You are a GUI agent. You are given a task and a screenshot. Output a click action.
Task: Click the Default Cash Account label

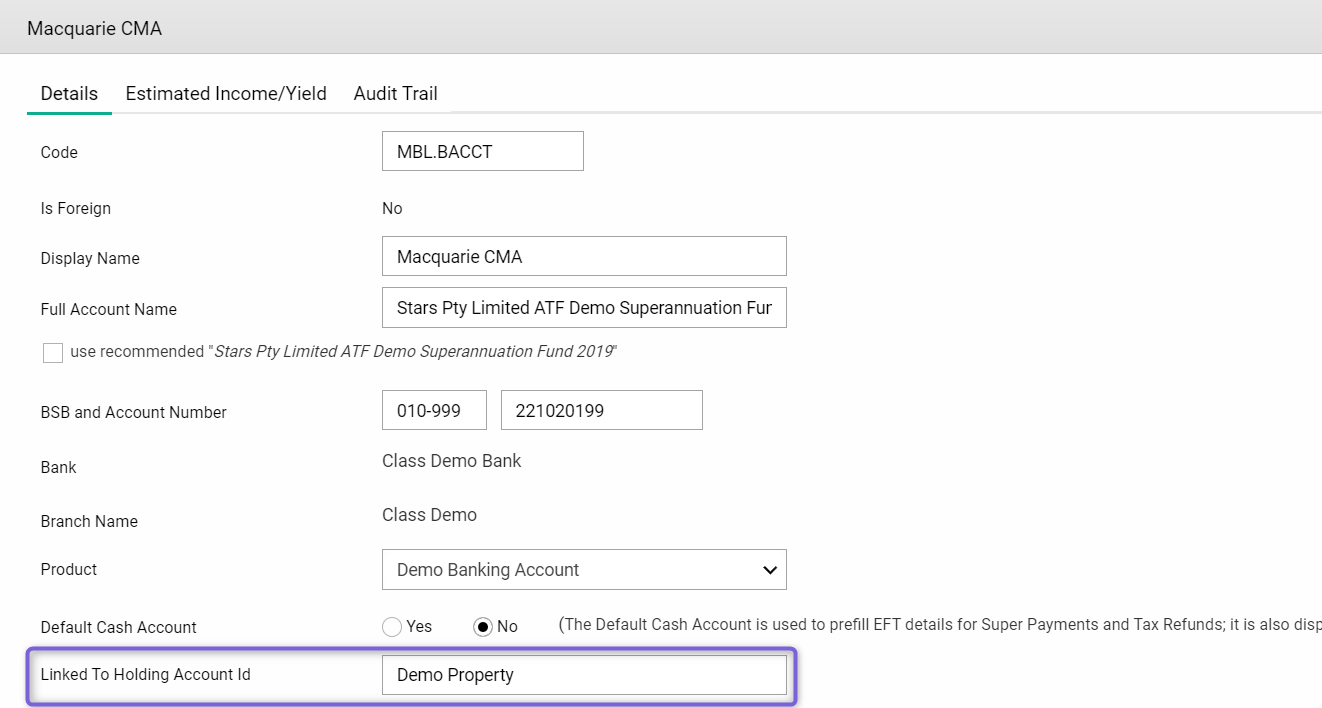click(x=118, y=627)
